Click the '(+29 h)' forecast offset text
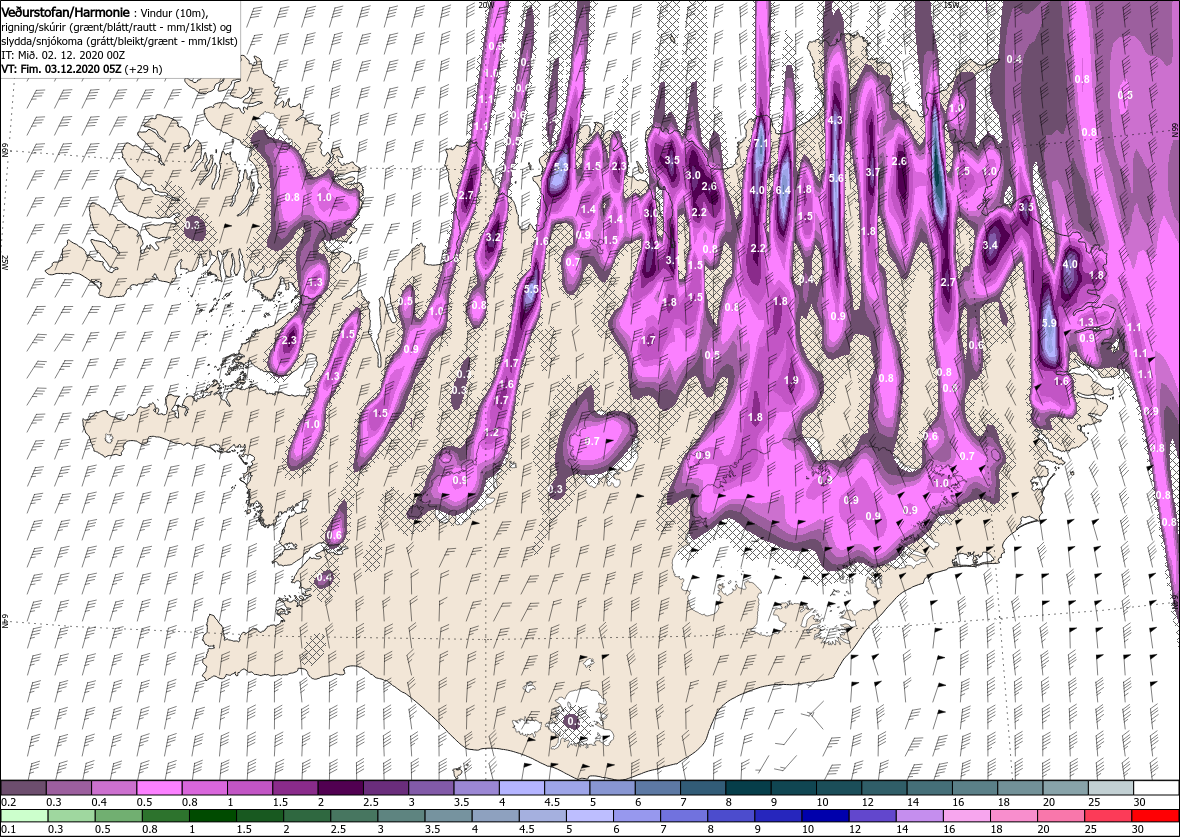The height and width of the screenshot is (837, 1180). (x=143, y=68)
